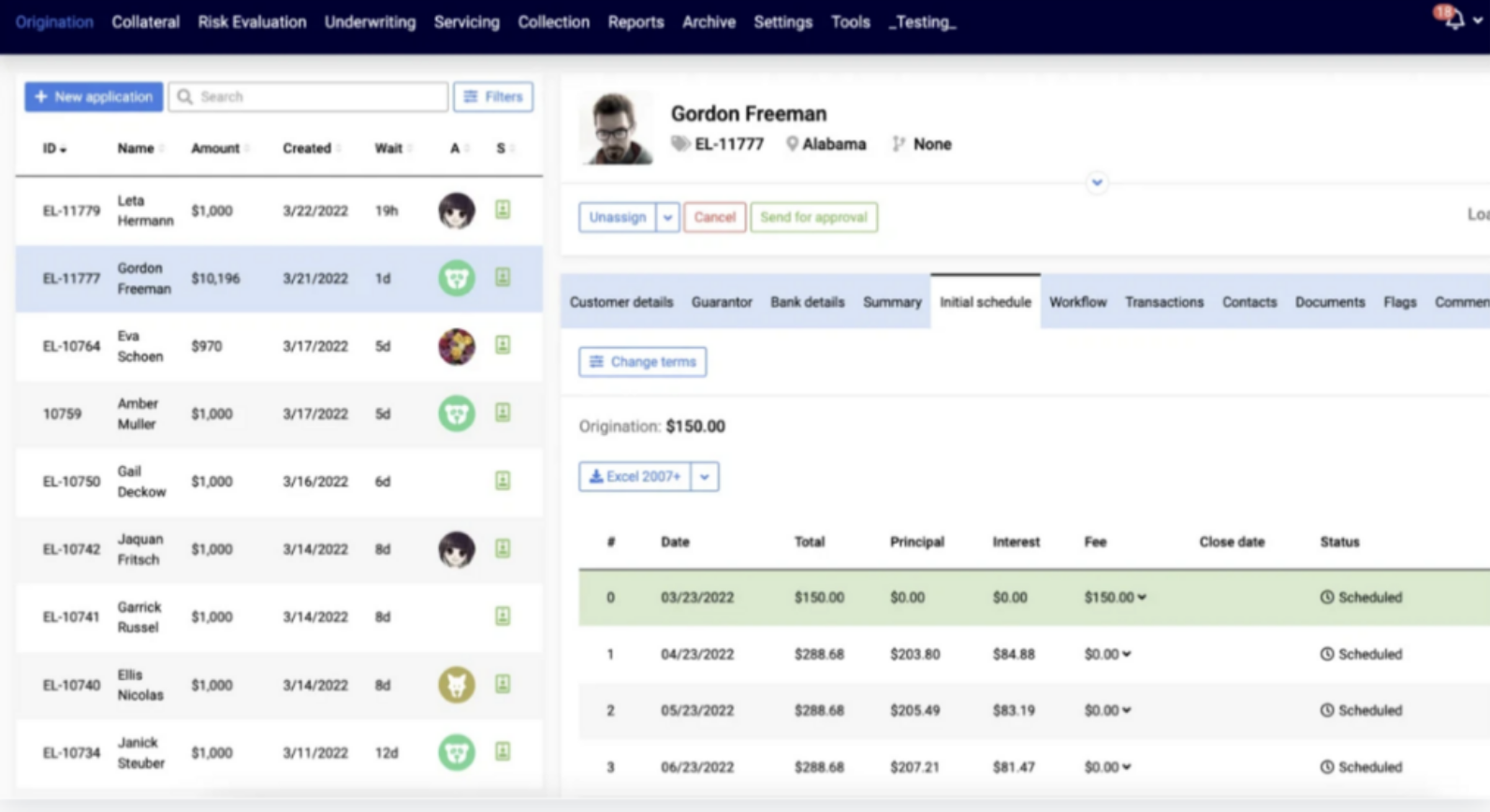Click Ellis Nicolas's yellow assignee avatar
1490x812 pixels.
(x=457, y=685)
